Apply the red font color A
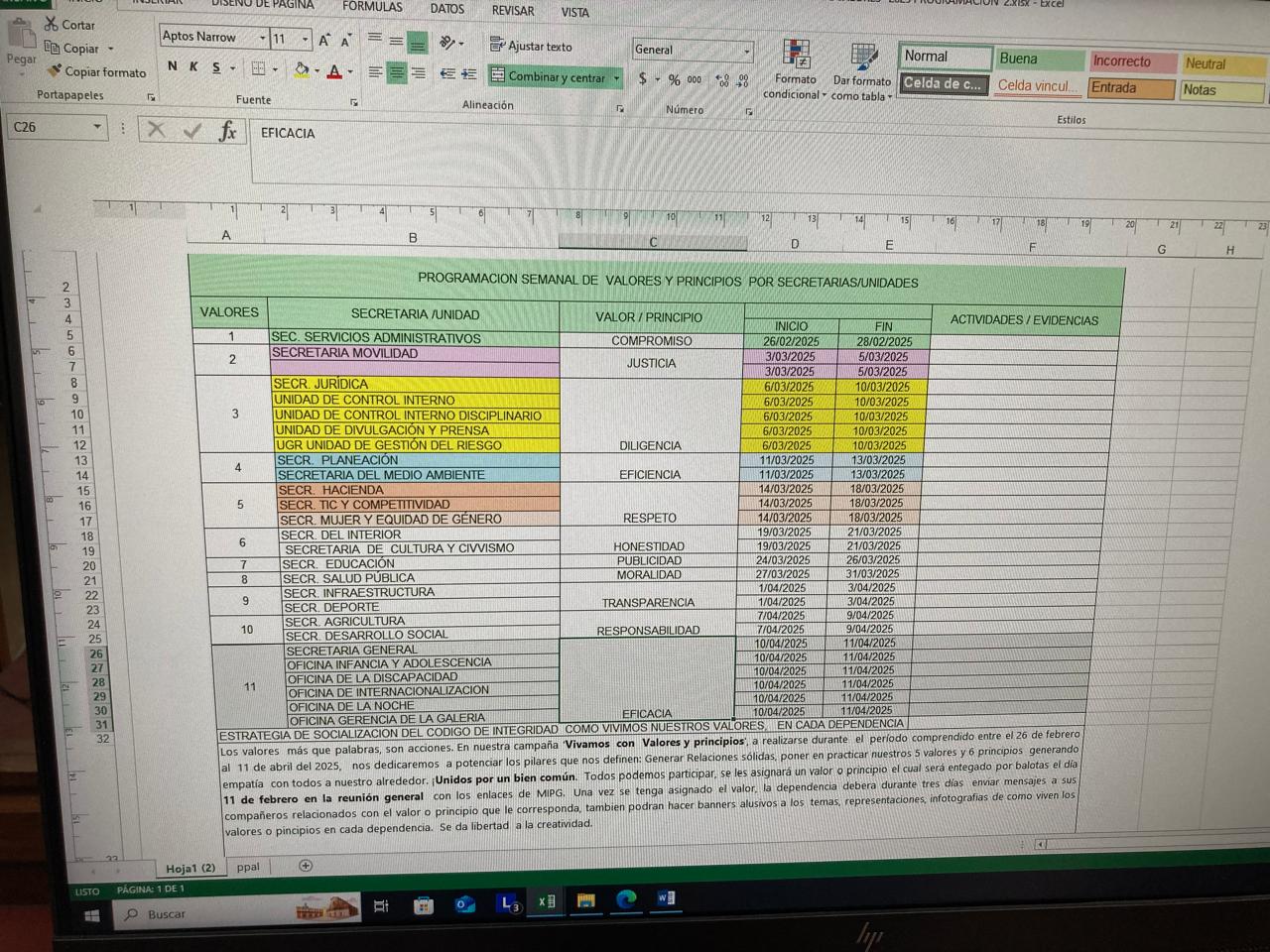The height and width of the screenshot is (952, 1270). click(x=334, y=70)
